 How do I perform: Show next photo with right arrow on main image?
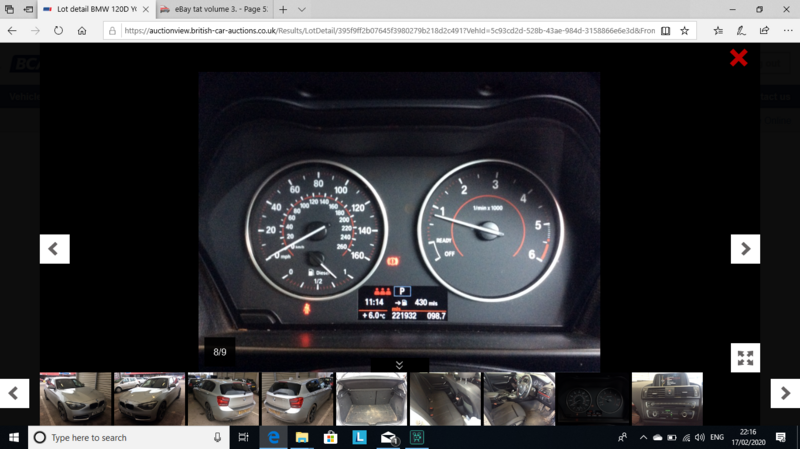(x=745, y=249)
